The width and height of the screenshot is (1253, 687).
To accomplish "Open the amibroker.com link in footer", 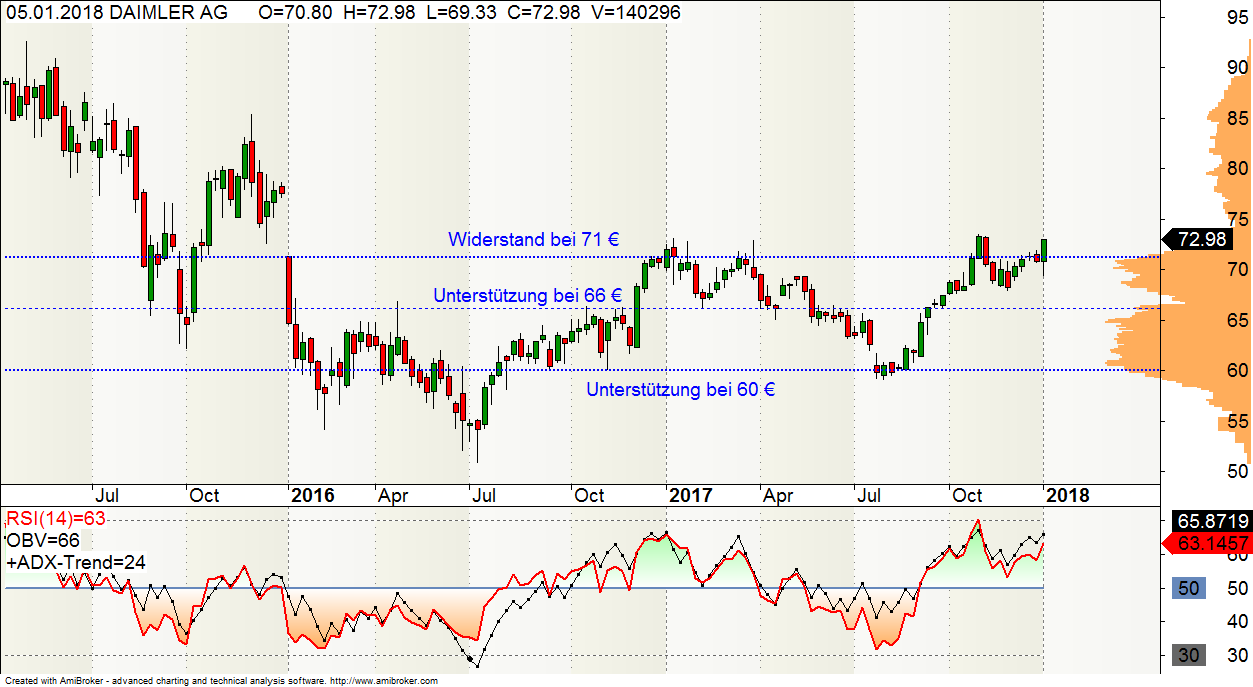I will (x=383, y=681).
